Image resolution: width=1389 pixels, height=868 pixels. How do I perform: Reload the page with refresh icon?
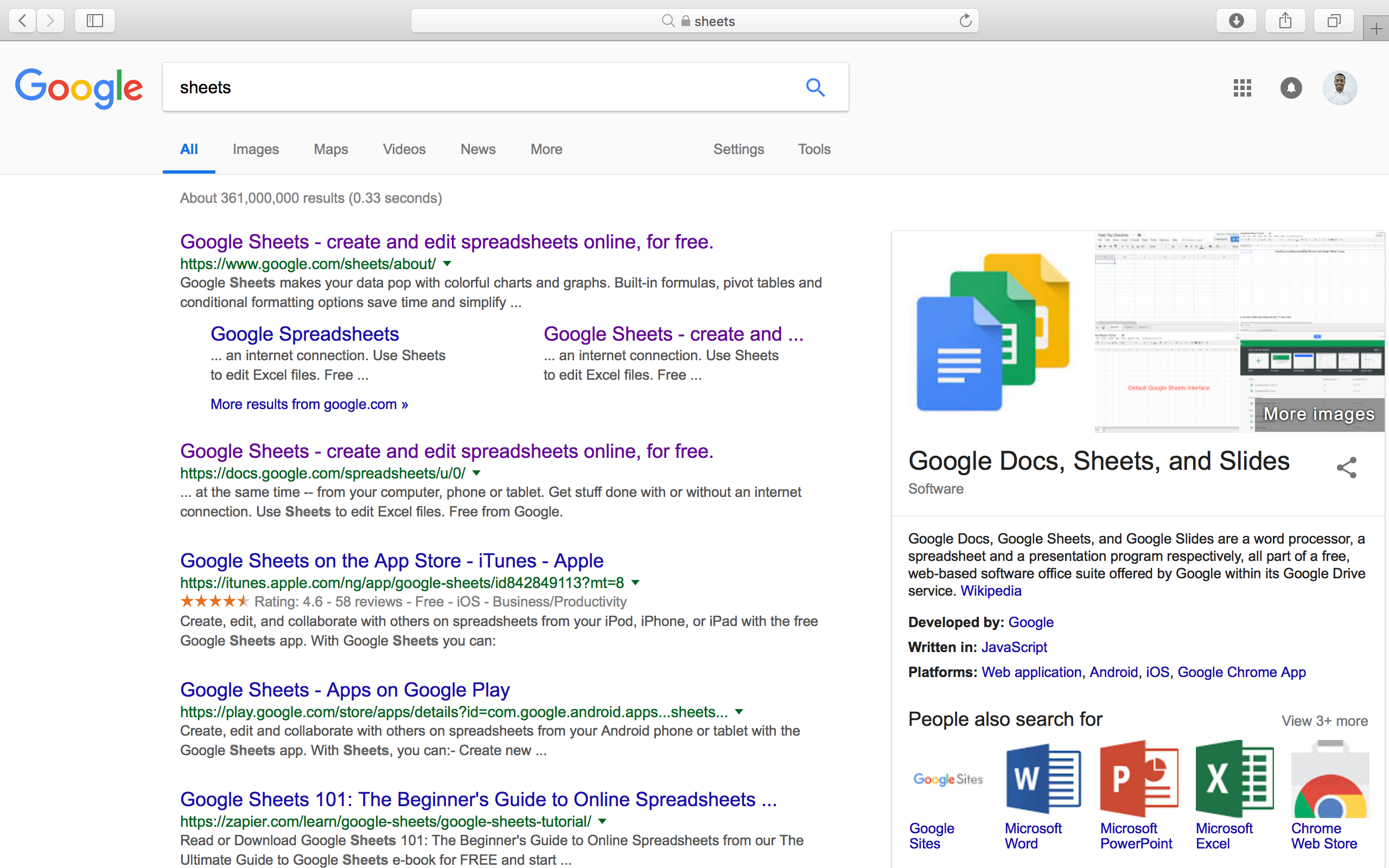pos(965,21)
